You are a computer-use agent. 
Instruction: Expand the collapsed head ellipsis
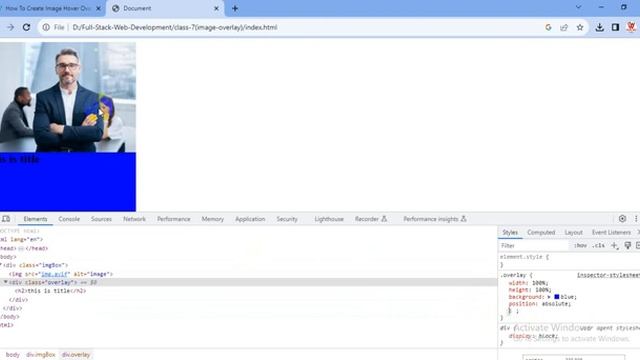coord(21,248)
